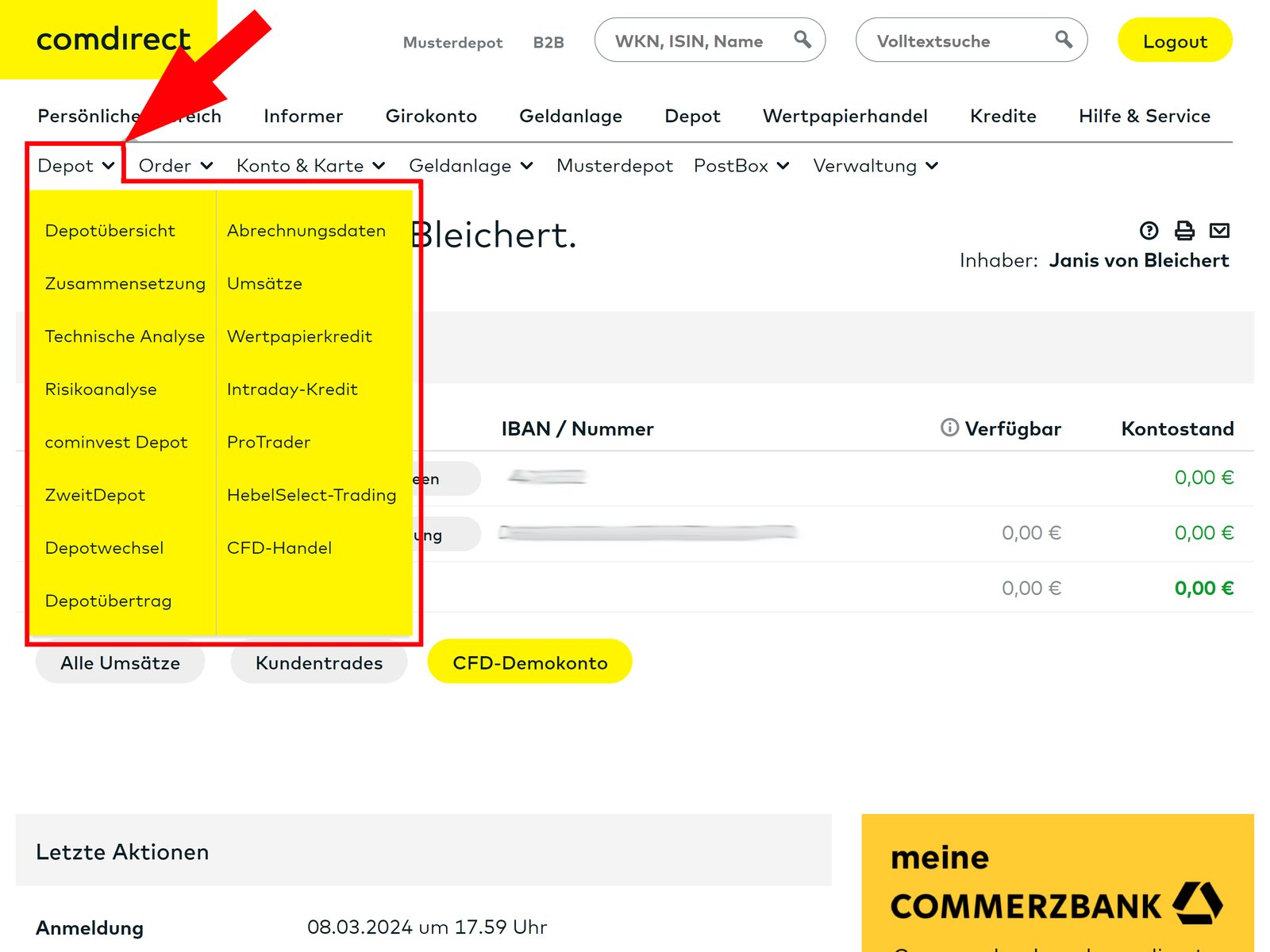This screenshot has width=1270, height=952.
Task: Open the Informer navigation entry
Action: pos(303,116)
